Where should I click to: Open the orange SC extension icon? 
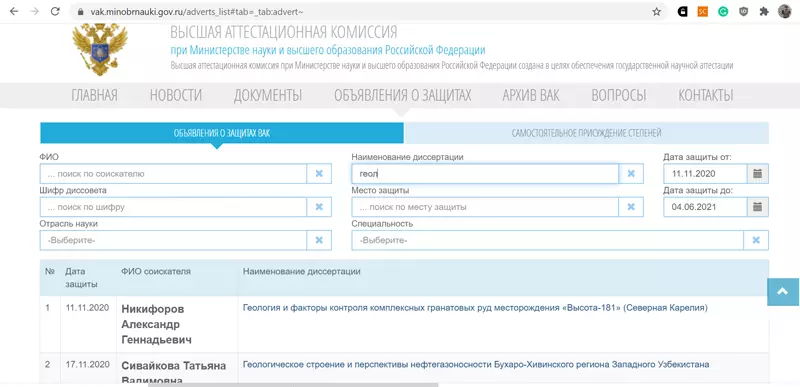703,11
